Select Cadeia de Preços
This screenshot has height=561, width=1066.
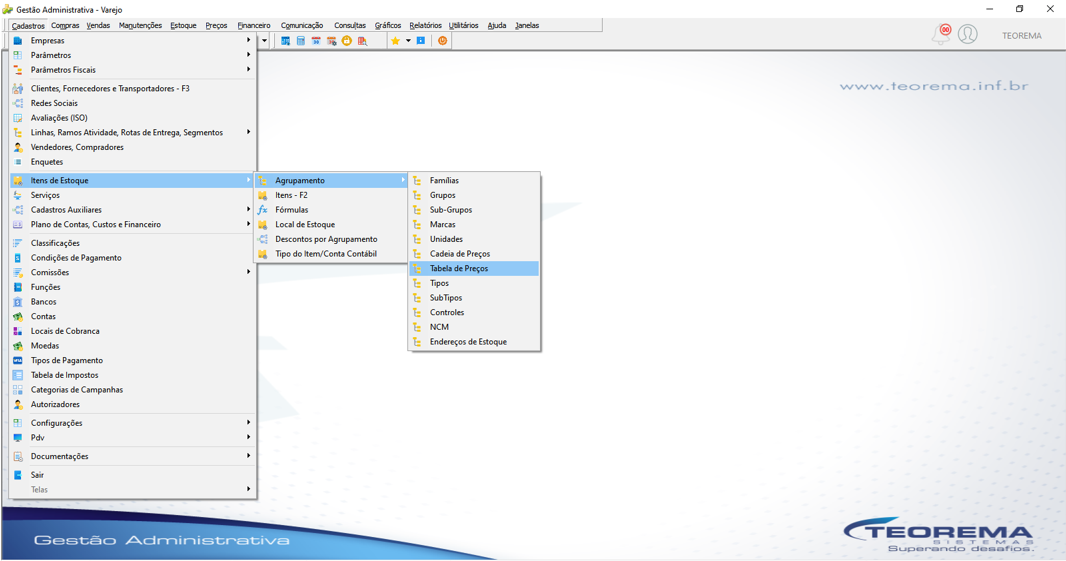[x=474, y=254]
